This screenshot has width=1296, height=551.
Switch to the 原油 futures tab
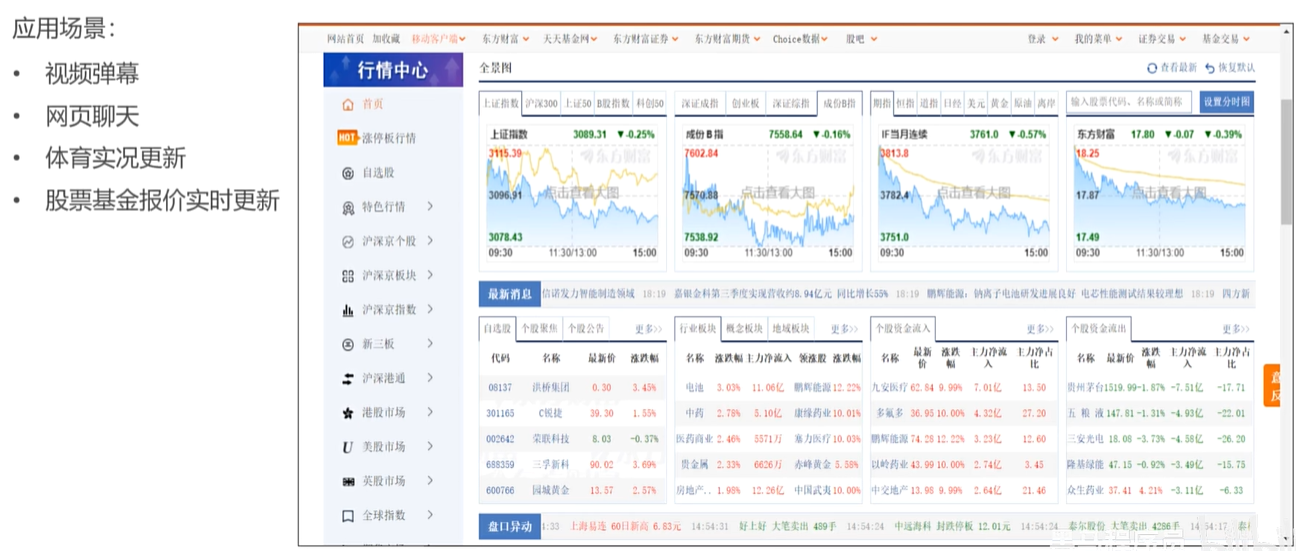1022,103
